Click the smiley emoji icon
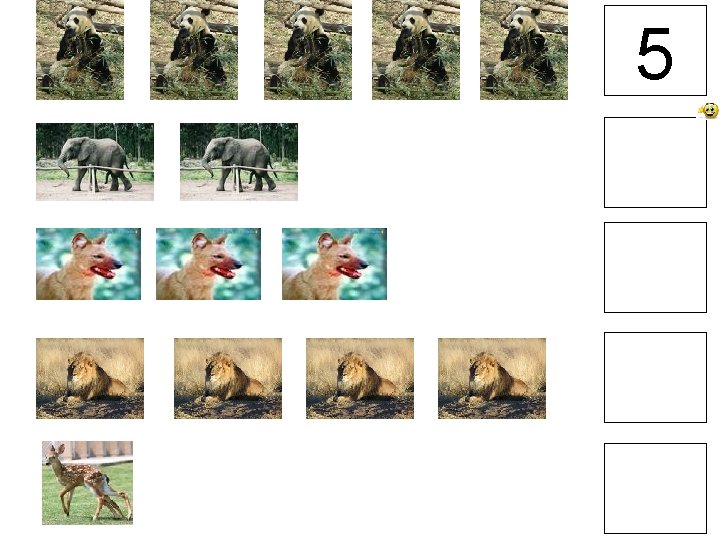This screenshot has width=720, height=540. pos(709,110)
